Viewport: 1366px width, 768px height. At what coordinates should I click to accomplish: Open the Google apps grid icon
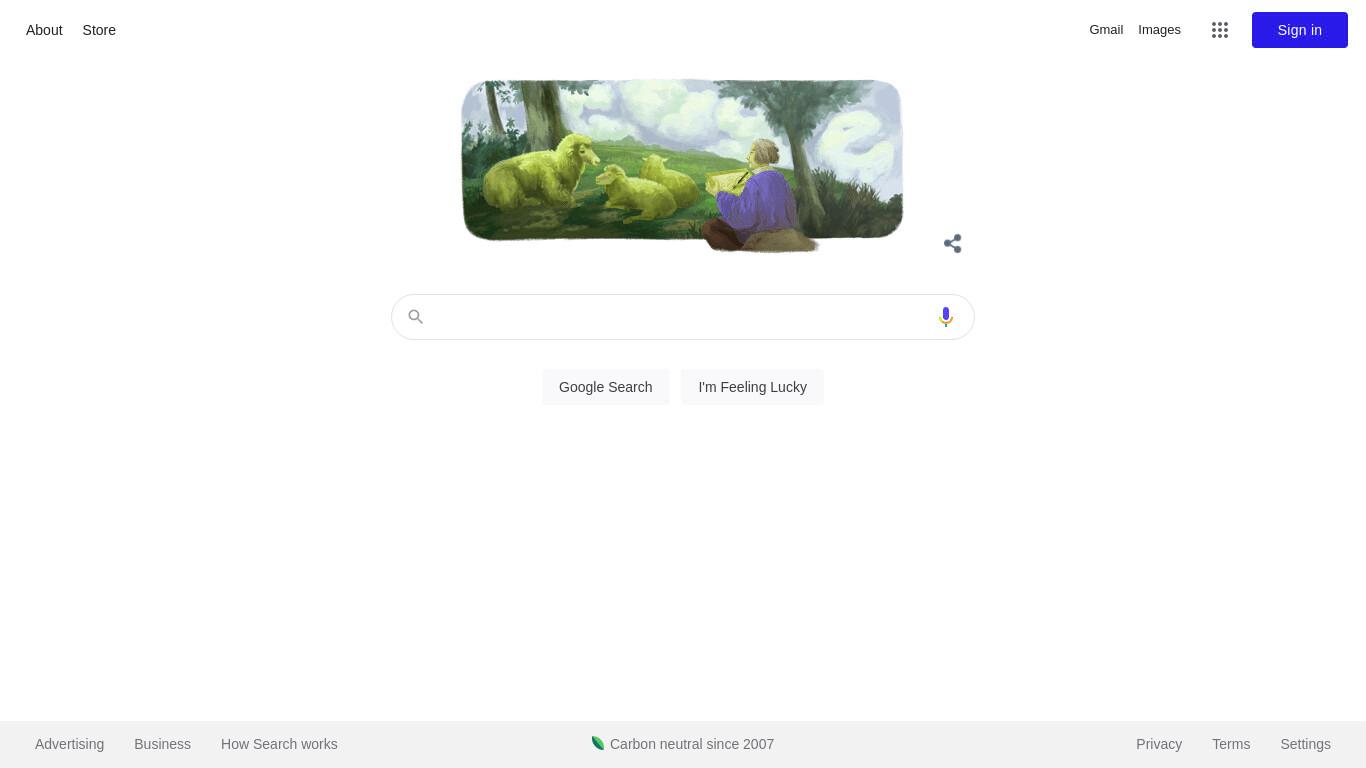[x=1220, y=30]
